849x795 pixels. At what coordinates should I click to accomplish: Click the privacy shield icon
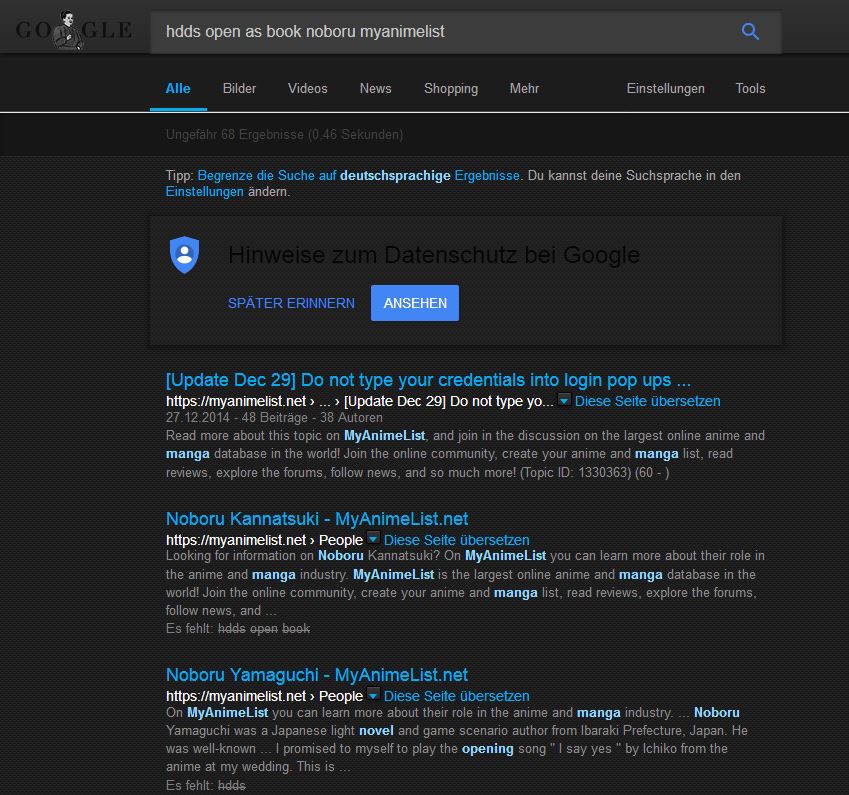[185, 255]
